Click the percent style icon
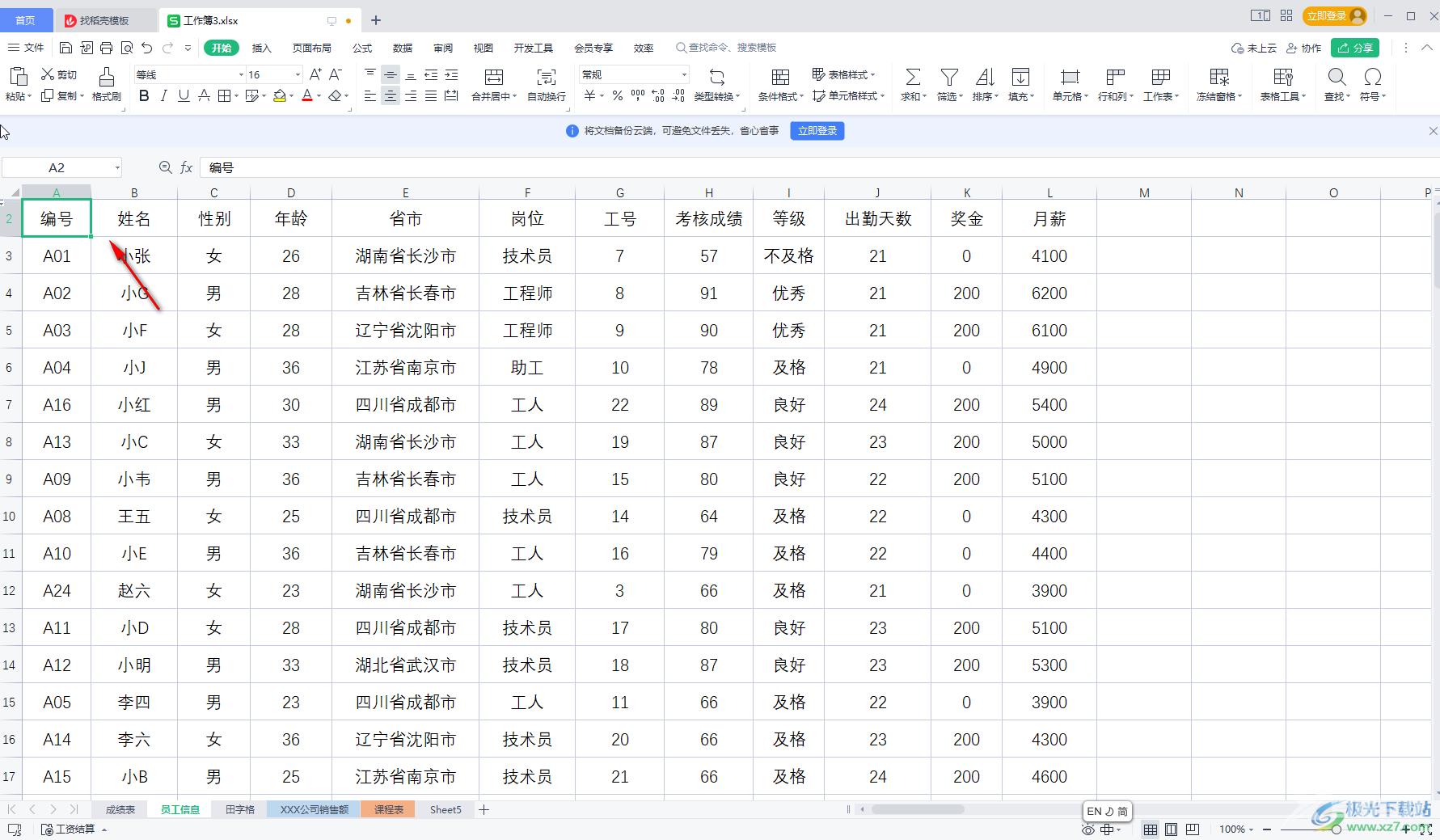The width and height of the screenshot is (1440, 840). (618, 96)
